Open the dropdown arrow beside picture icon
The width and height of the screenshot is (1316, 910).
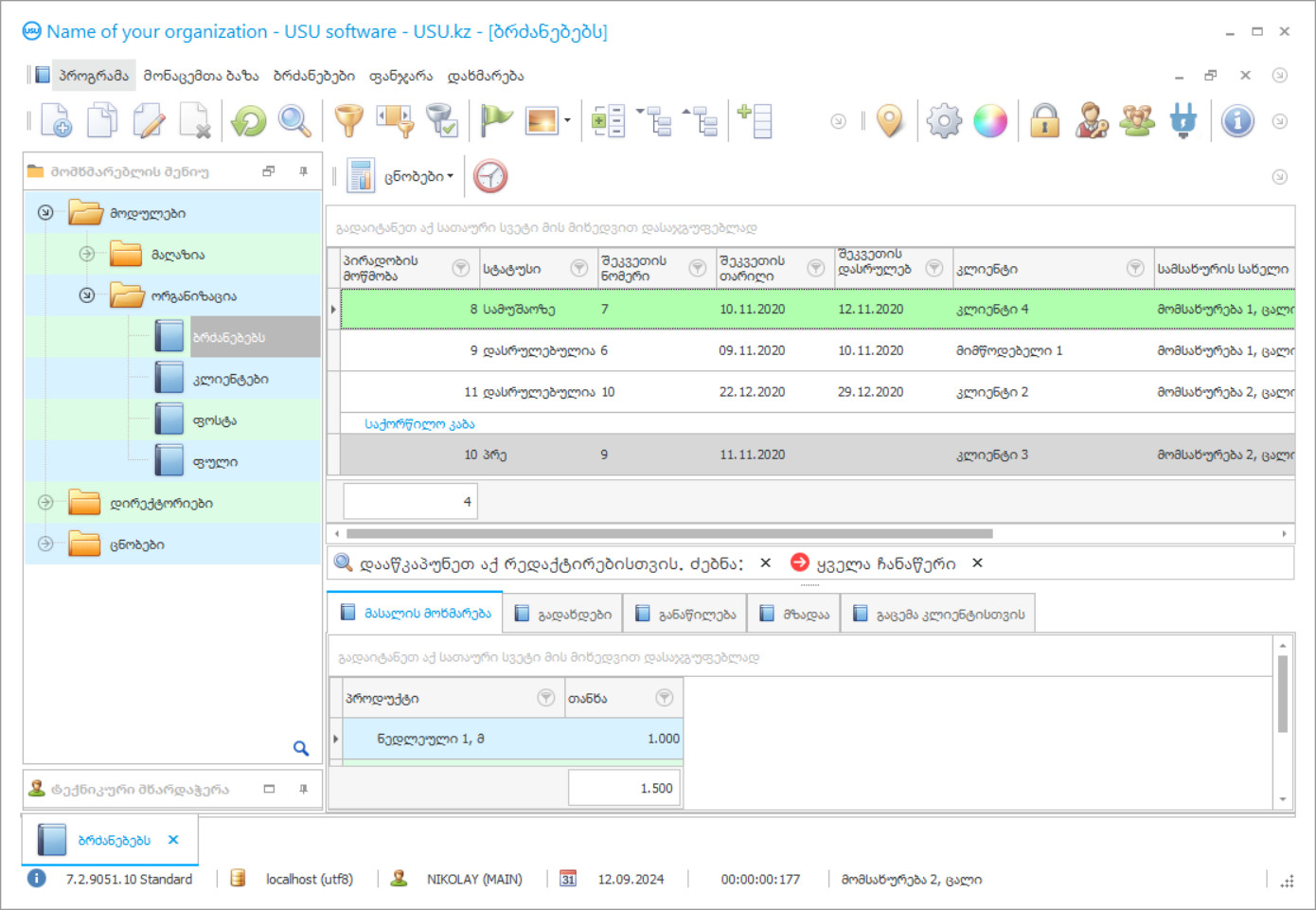pos(567,121)
